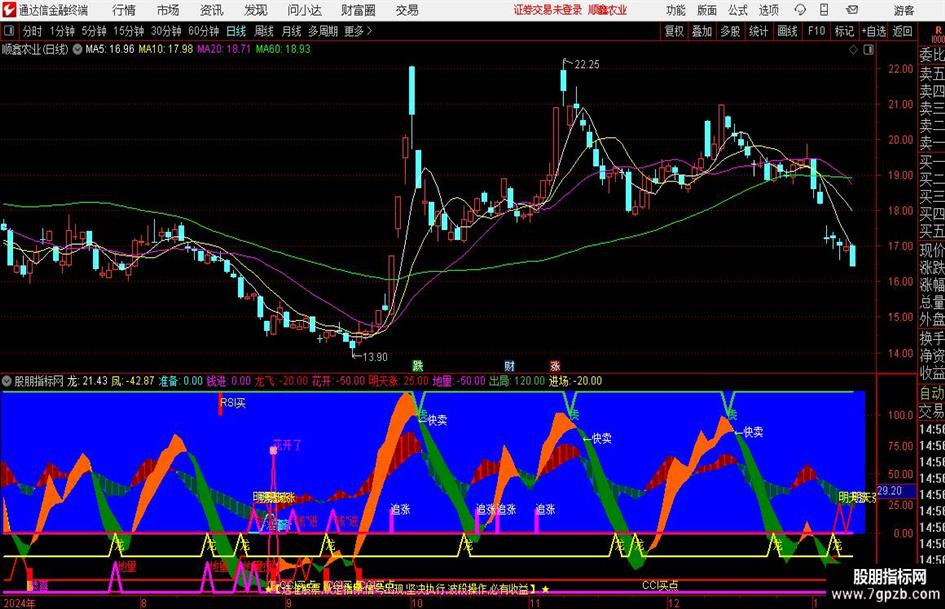Expand the 功能 dropdown menu

click(x=676, y=10)
